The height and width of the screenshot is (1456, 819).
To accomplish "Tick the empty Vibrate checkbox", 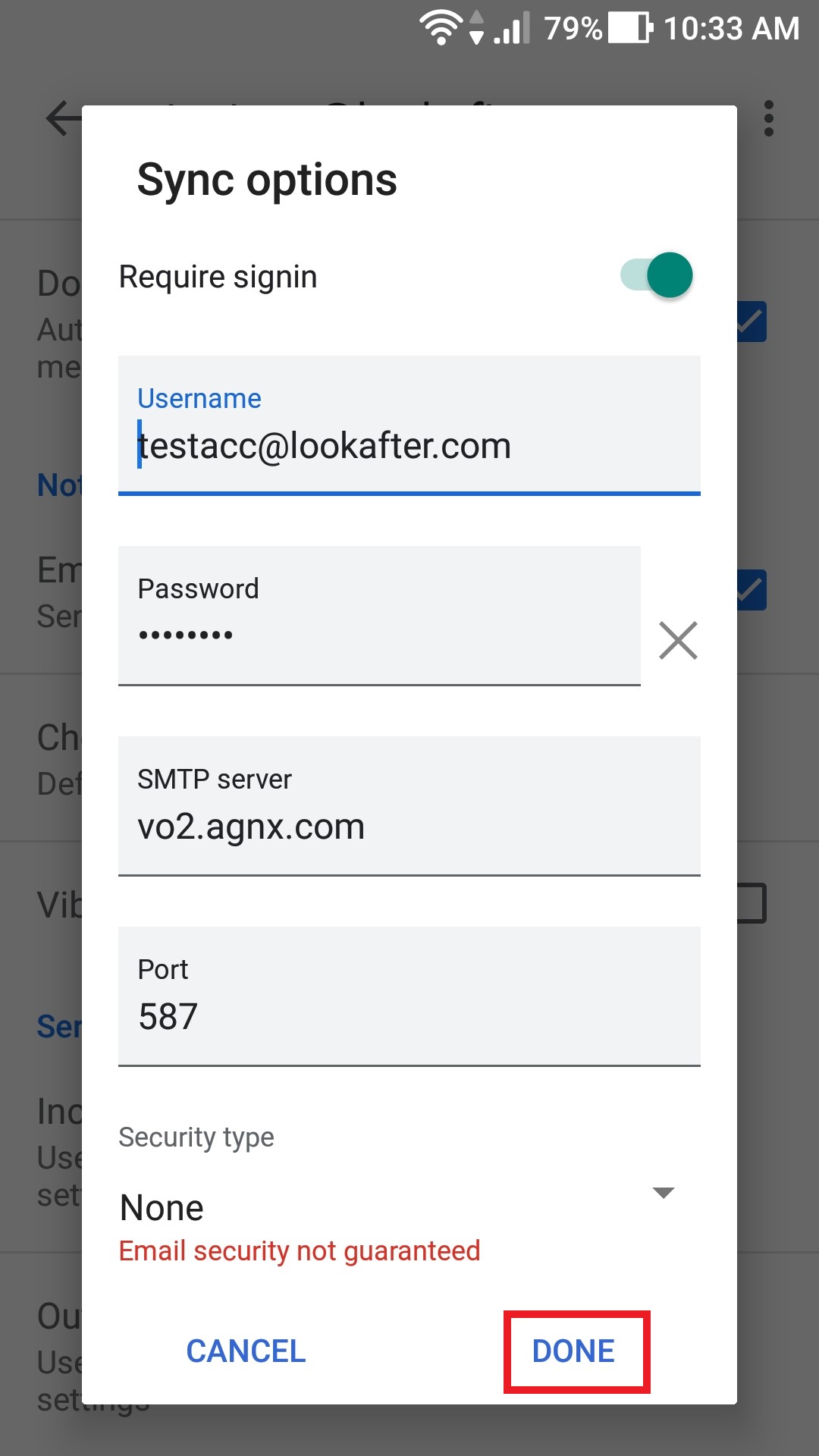I will [752, 903].
